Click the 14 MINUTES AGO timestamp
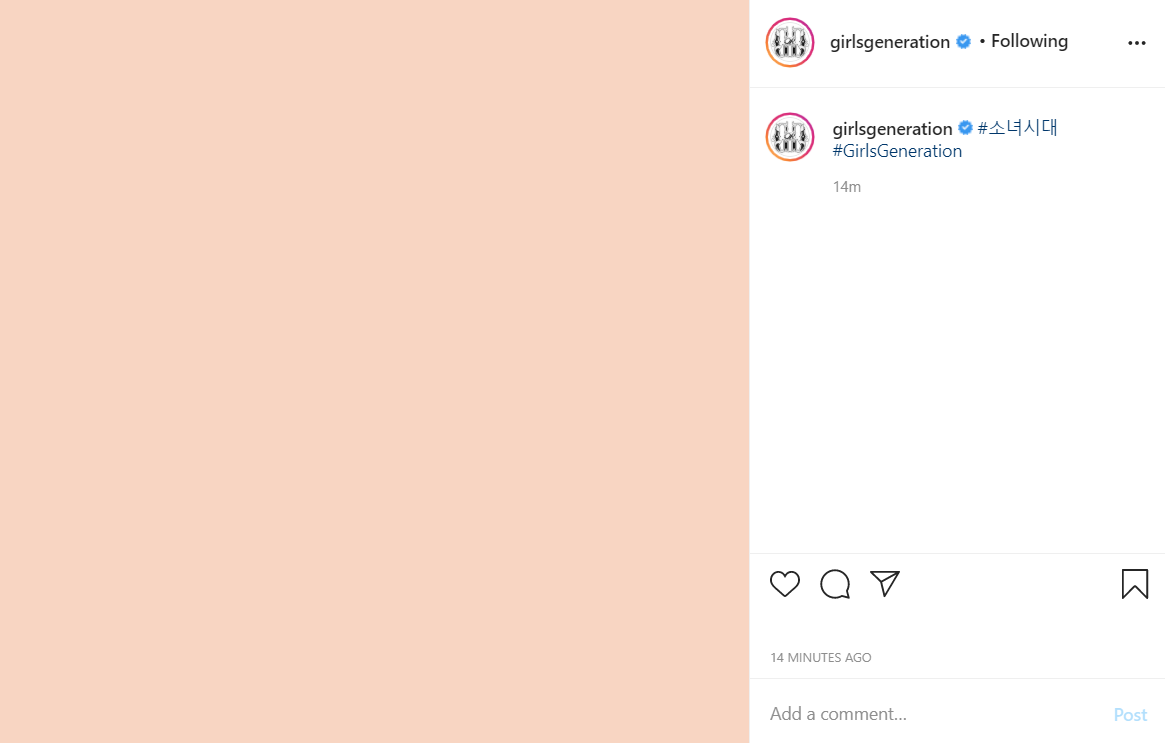This screenshot has width=1165, height=743. click(820, 658)
